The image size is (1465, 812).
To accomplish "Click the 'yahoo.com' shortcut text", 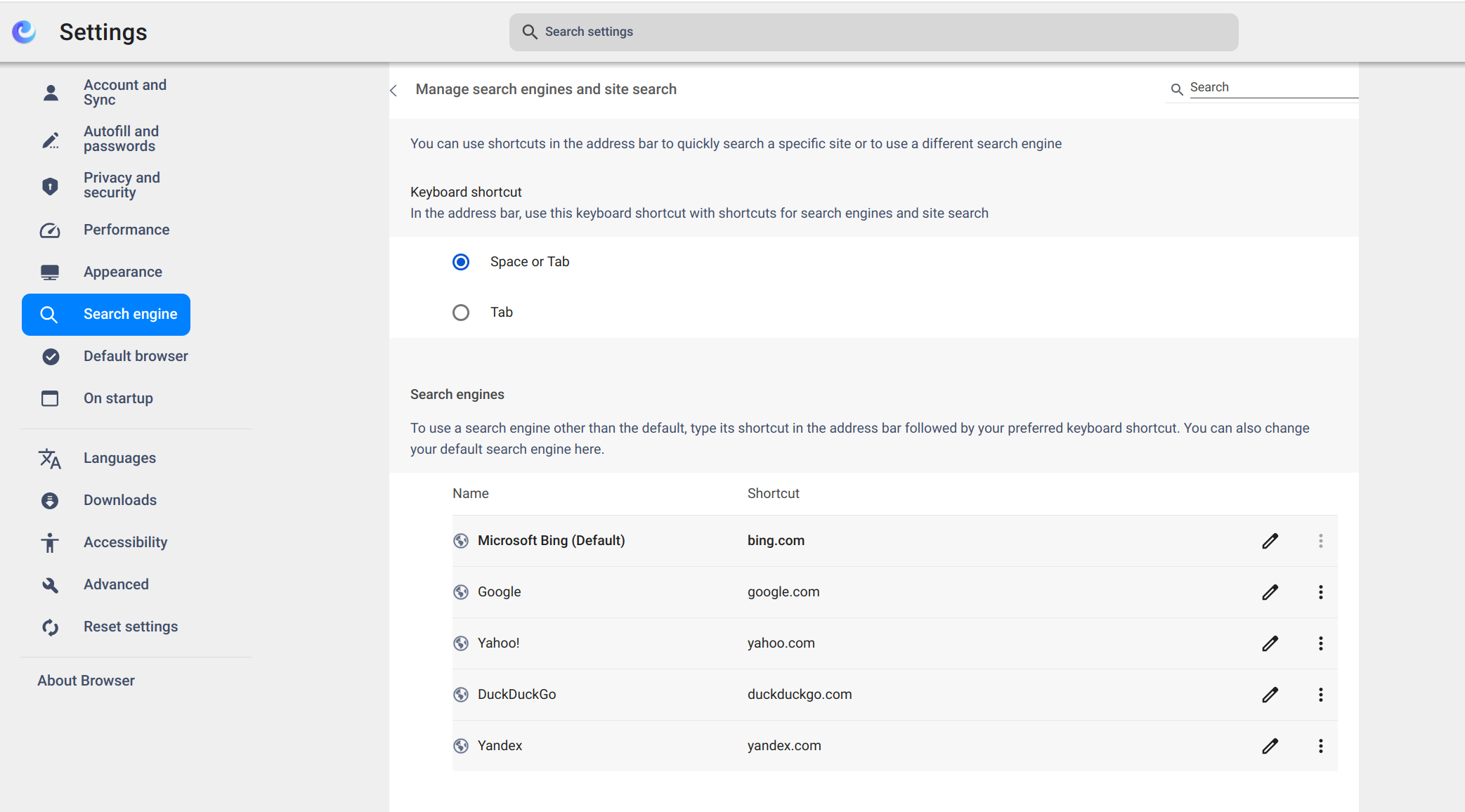I will (x=781, y=643).
